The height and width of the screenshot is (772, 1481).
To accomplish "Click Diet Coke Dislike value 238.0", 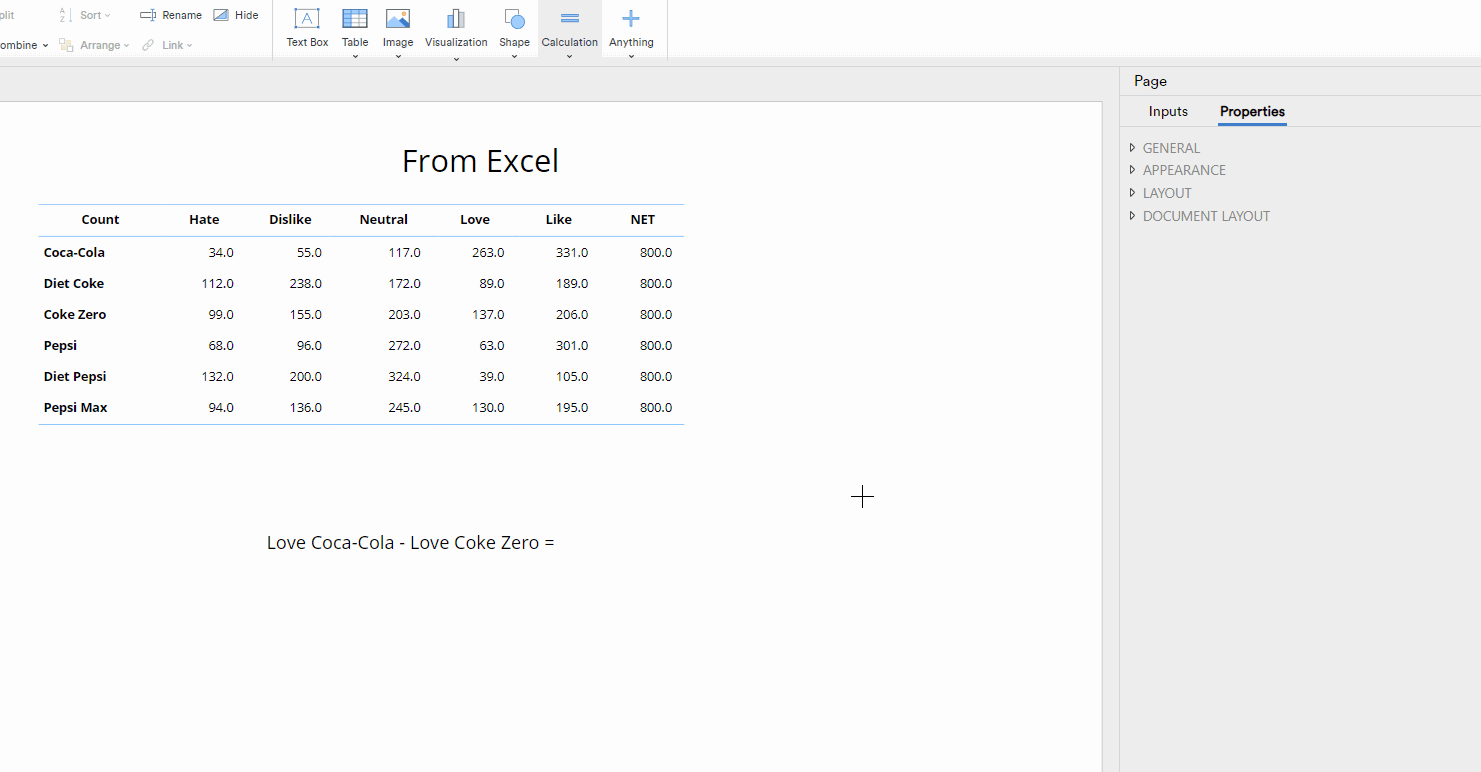I will [x=305, y=284].
